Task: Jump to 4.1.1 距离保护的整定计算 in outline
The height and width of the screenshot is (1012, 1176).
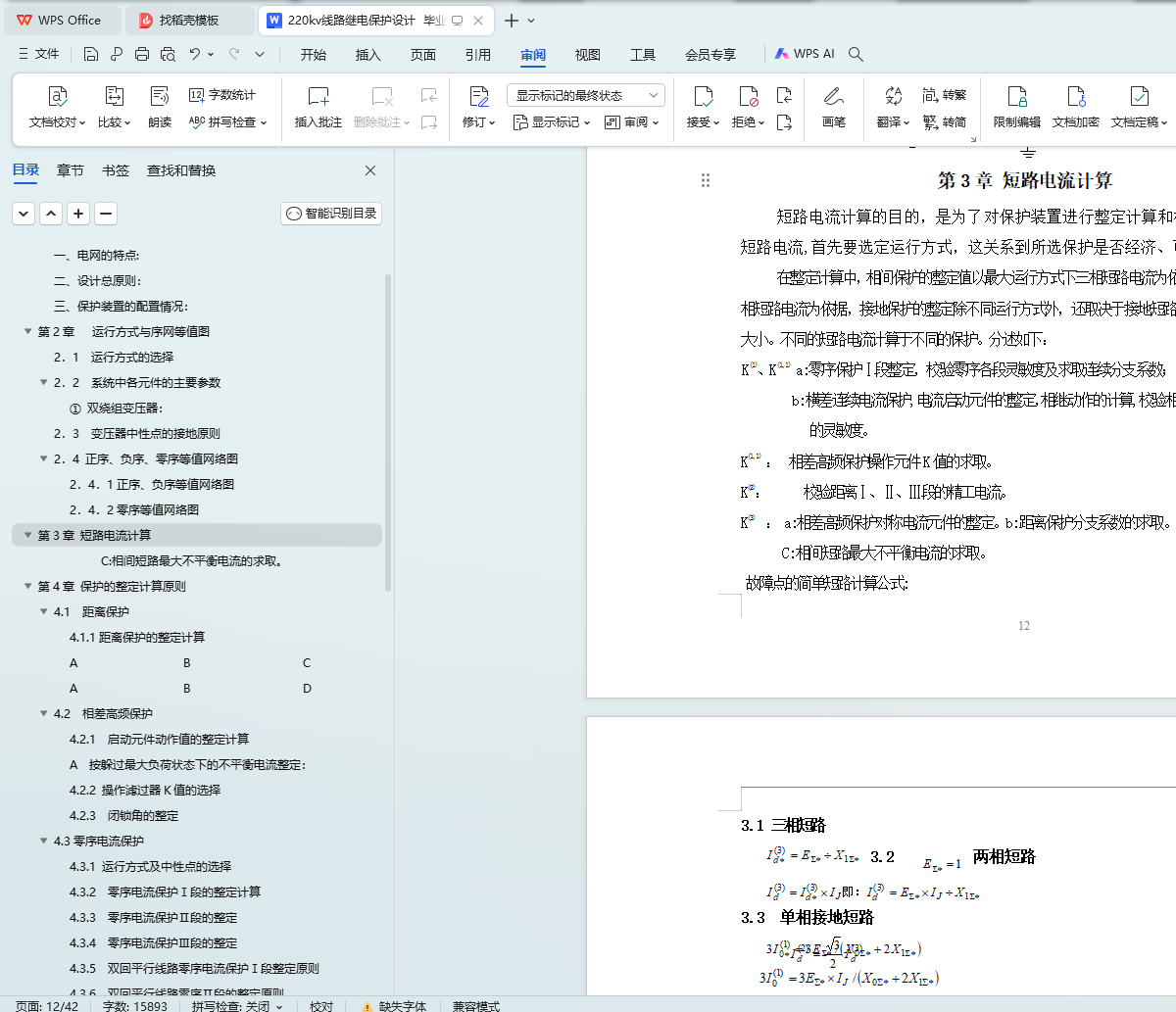Action: [137, 637]
